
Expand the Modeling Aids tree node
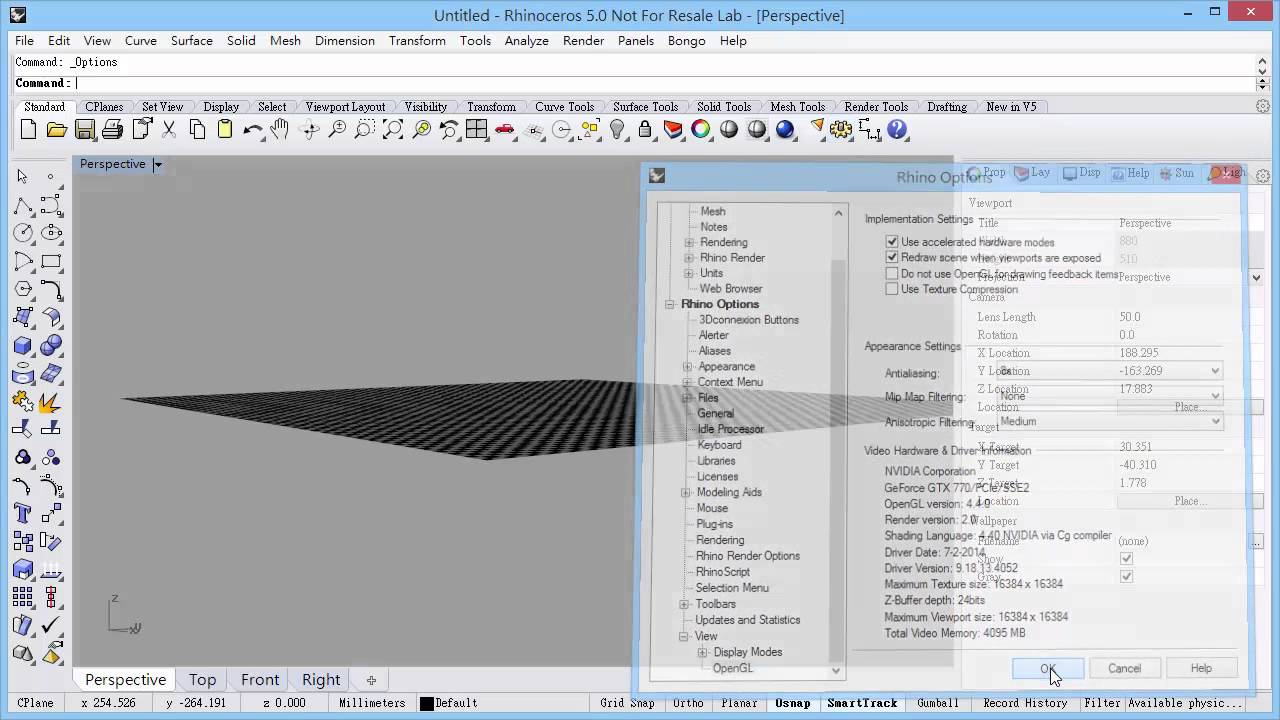click(x=686, y=493)
